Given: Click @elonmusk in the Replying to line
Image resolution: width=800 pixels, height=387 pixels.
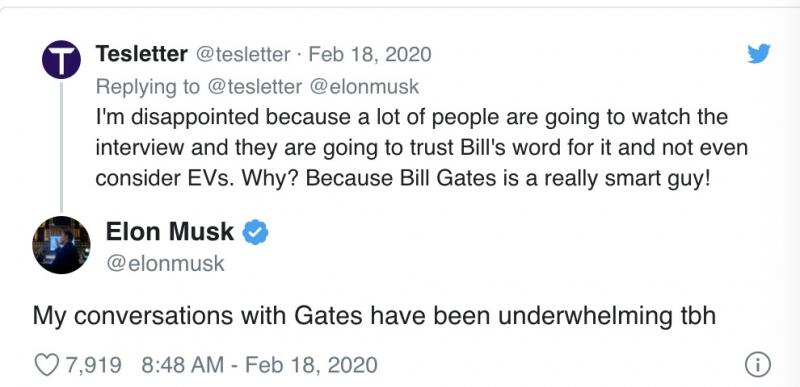Looking at the screenshot, I should (364, 87).
